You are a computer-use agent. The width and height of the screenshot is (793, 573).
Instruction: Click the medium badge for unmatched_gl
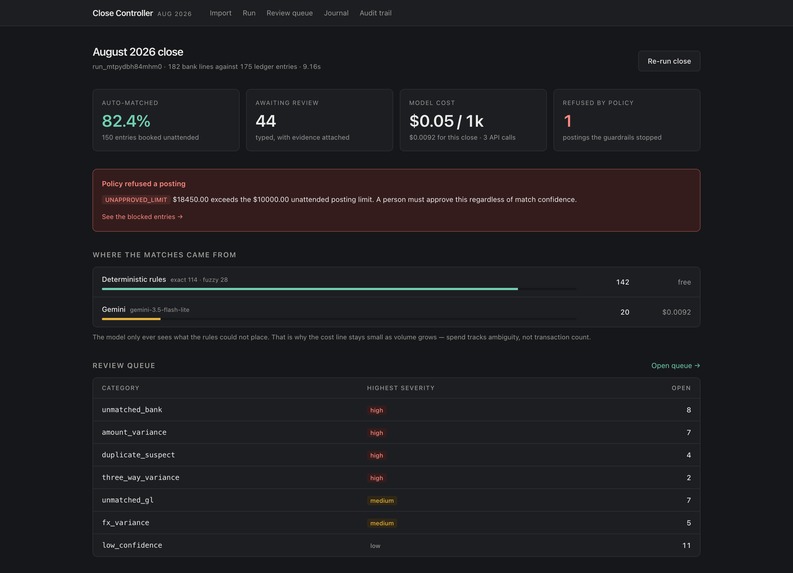382,501
